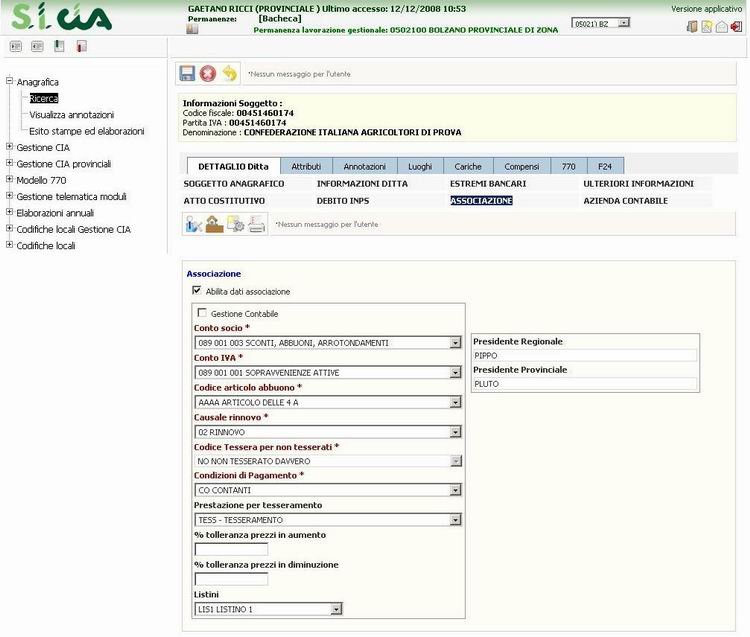Click the white house home icon

click(721, 27)
